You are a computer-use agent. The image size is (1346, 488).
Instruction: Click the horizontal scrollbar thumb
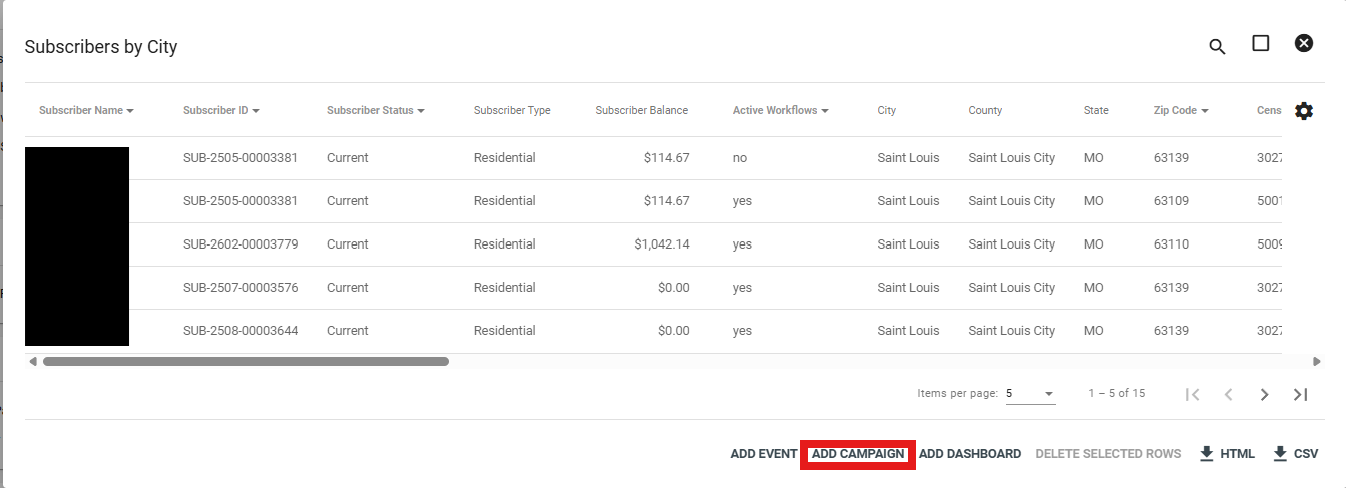coord(246,361)
